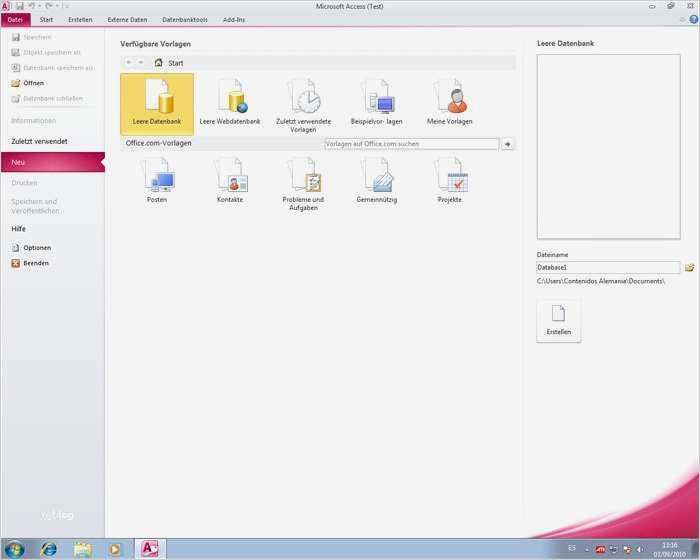This screenshot has width=700, height=560.
Task: Open the Externe Daten tab
Action: (127, 20)
